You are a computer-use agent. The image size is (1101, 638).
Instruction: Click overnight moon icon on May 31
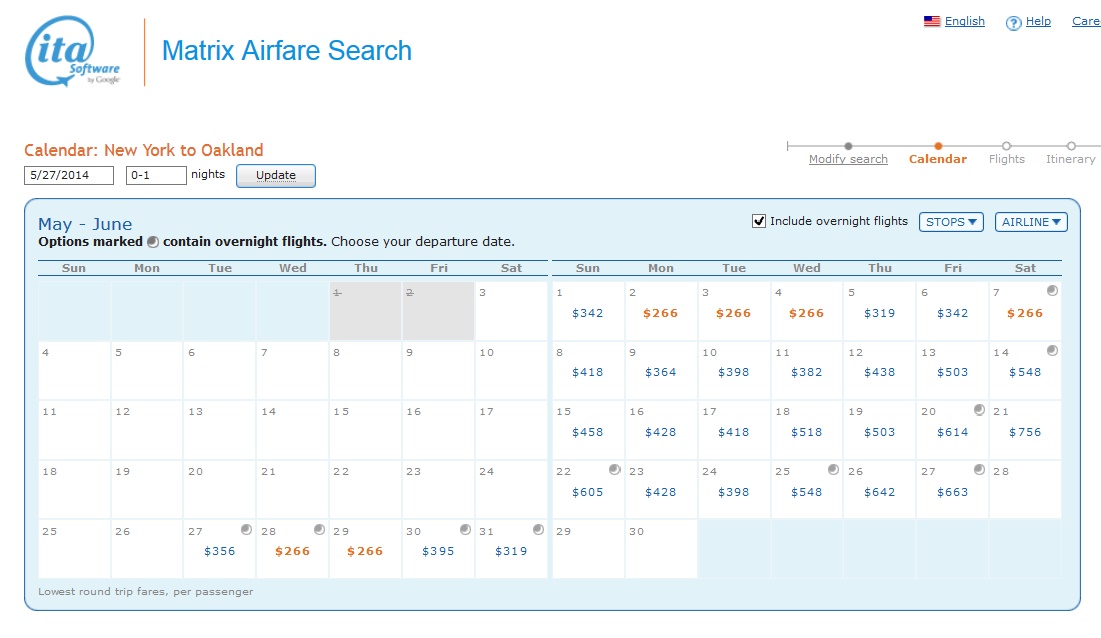click(x=538, y=529)
